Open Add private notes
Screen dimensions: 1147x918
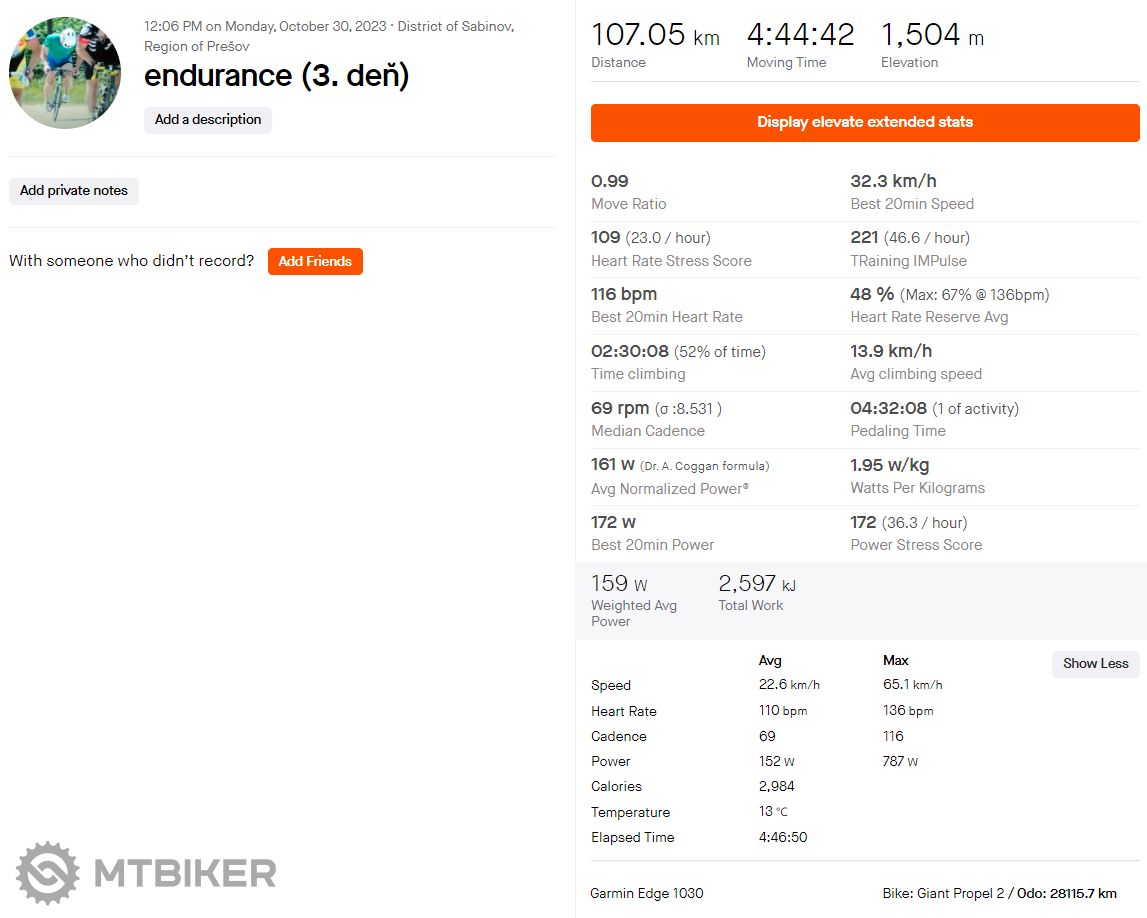[74, 191]
